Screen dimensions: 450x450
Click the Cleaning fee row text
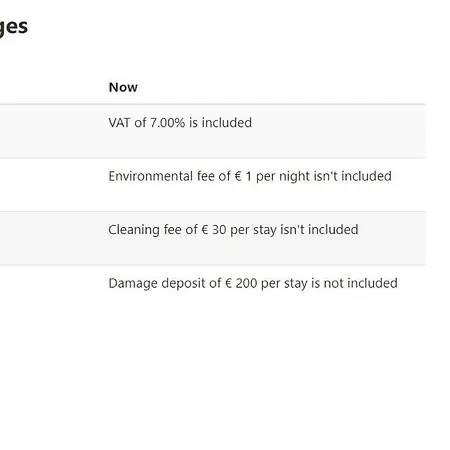(233, 230)
